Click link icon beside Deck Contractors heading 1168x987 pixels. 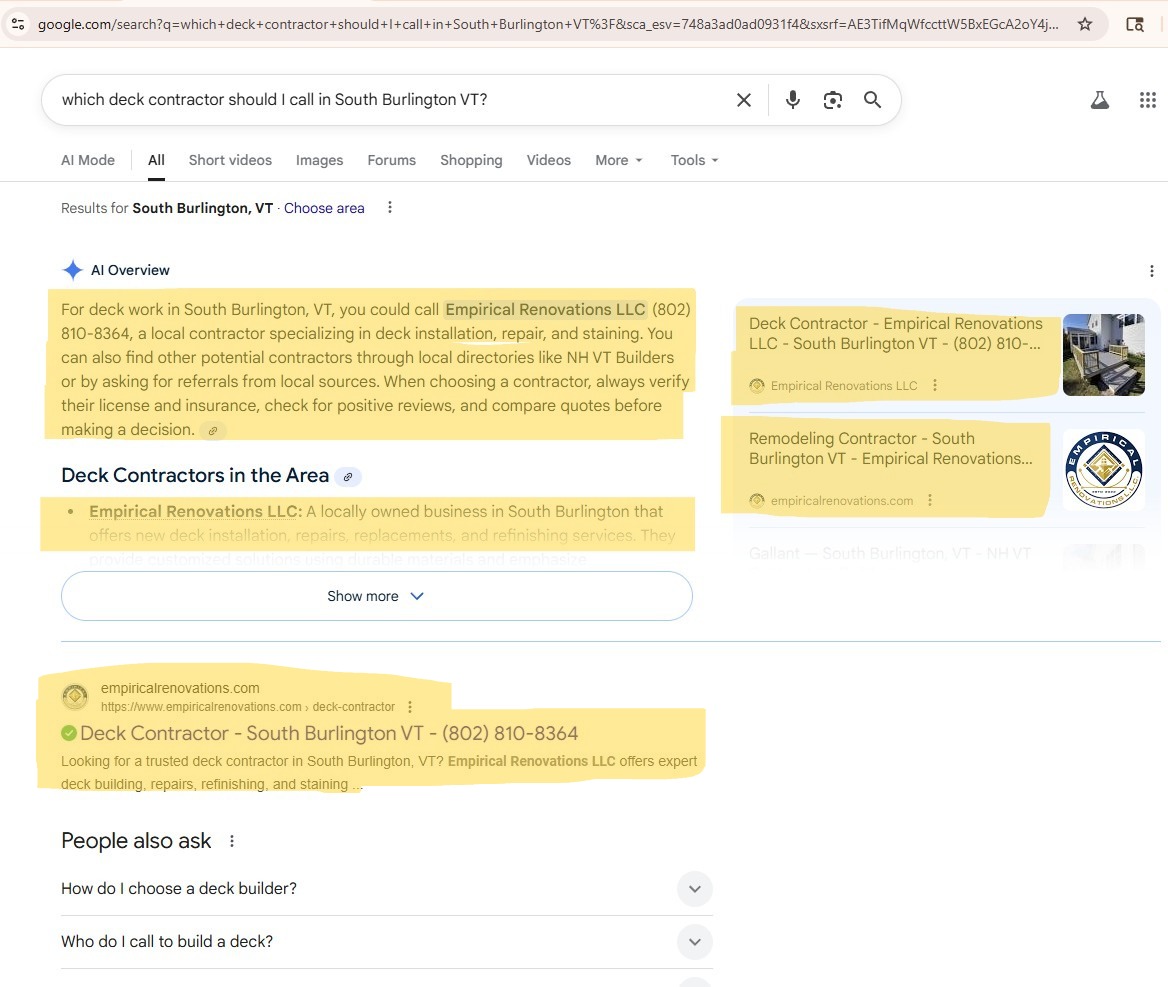348,477
